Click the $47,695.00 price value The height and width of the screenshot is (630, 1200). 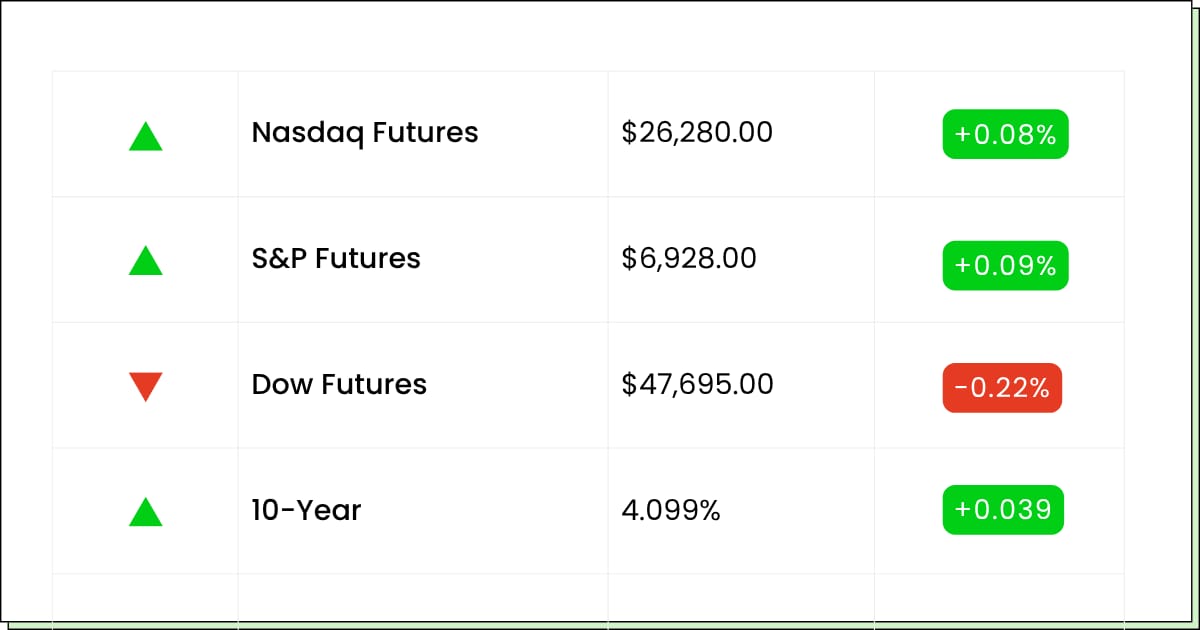(697, 385)
